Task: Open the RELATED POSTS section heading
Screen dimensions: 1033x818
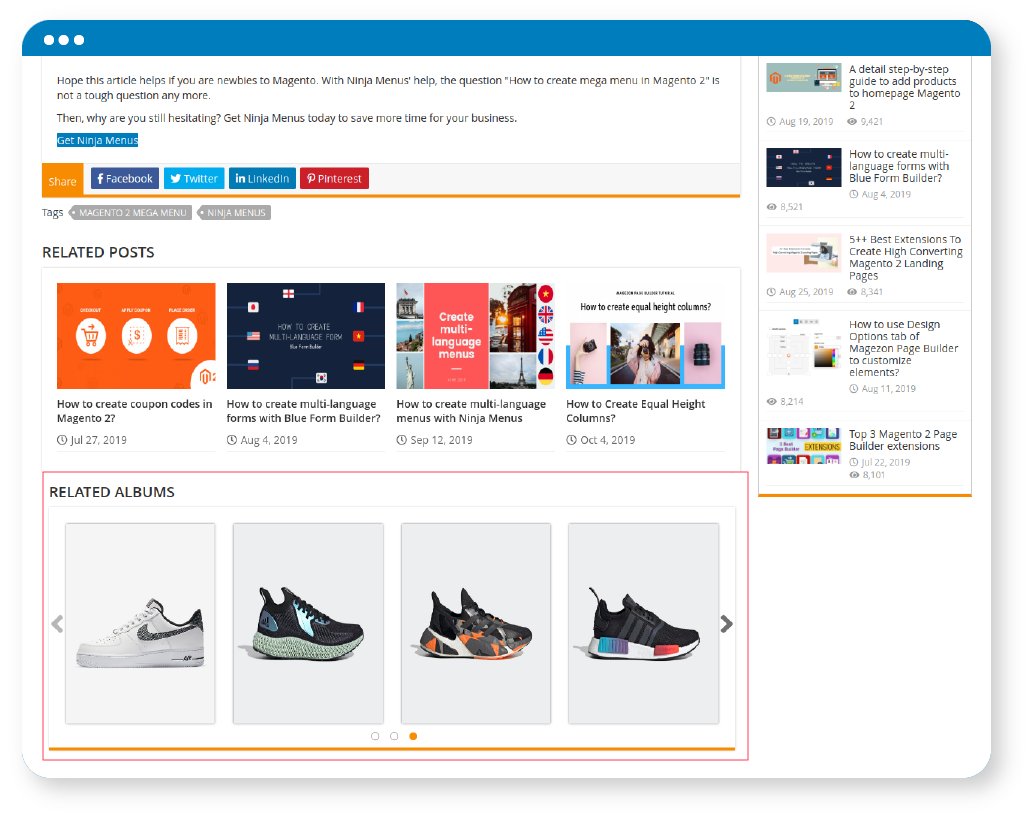Action: pyautogui.click(x=98, y=252)
